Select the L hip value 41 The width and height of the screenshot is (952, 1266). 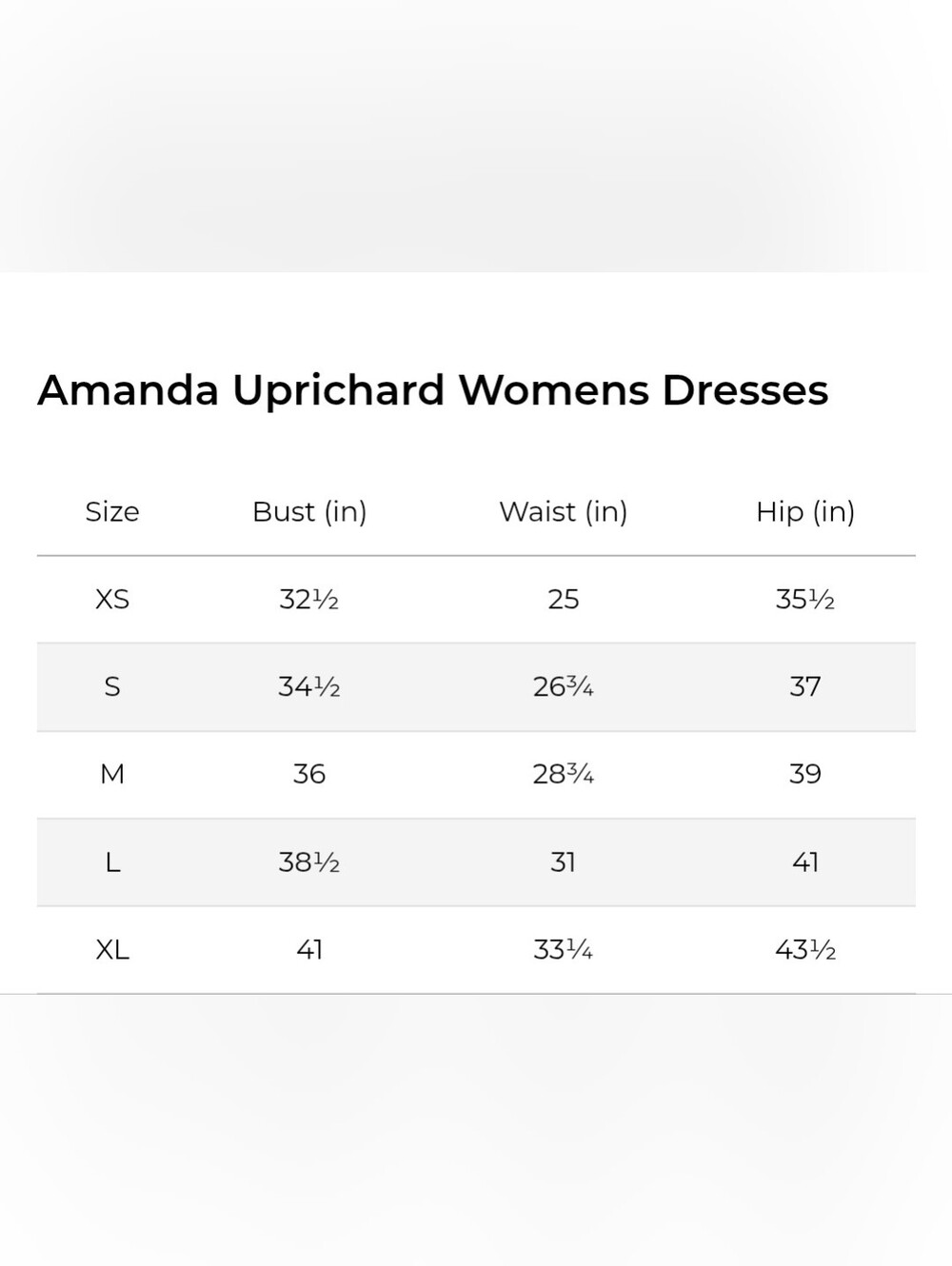tap(805, 862)
